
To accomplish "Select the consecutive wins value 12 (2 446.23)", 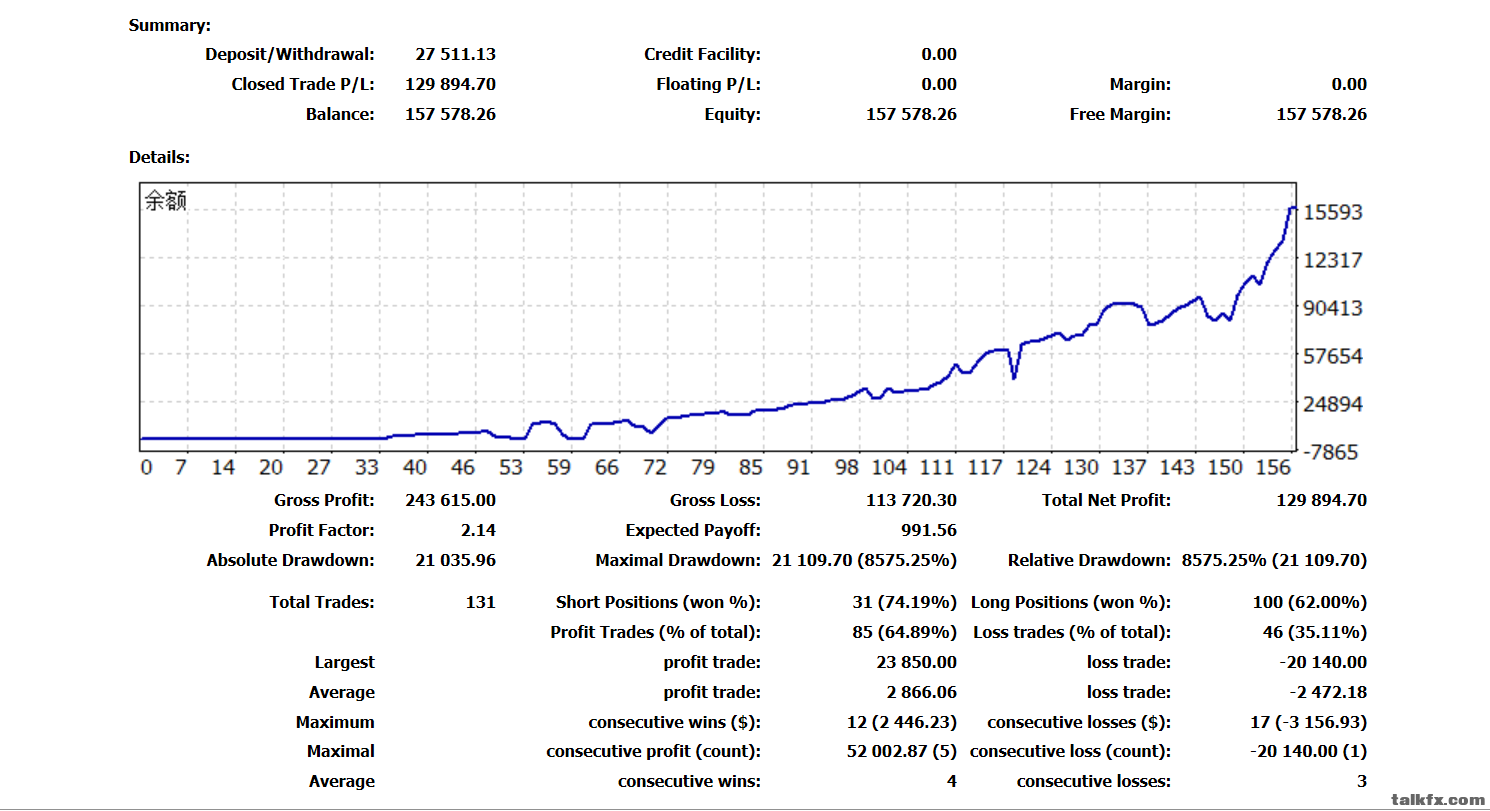I will 901,722.
